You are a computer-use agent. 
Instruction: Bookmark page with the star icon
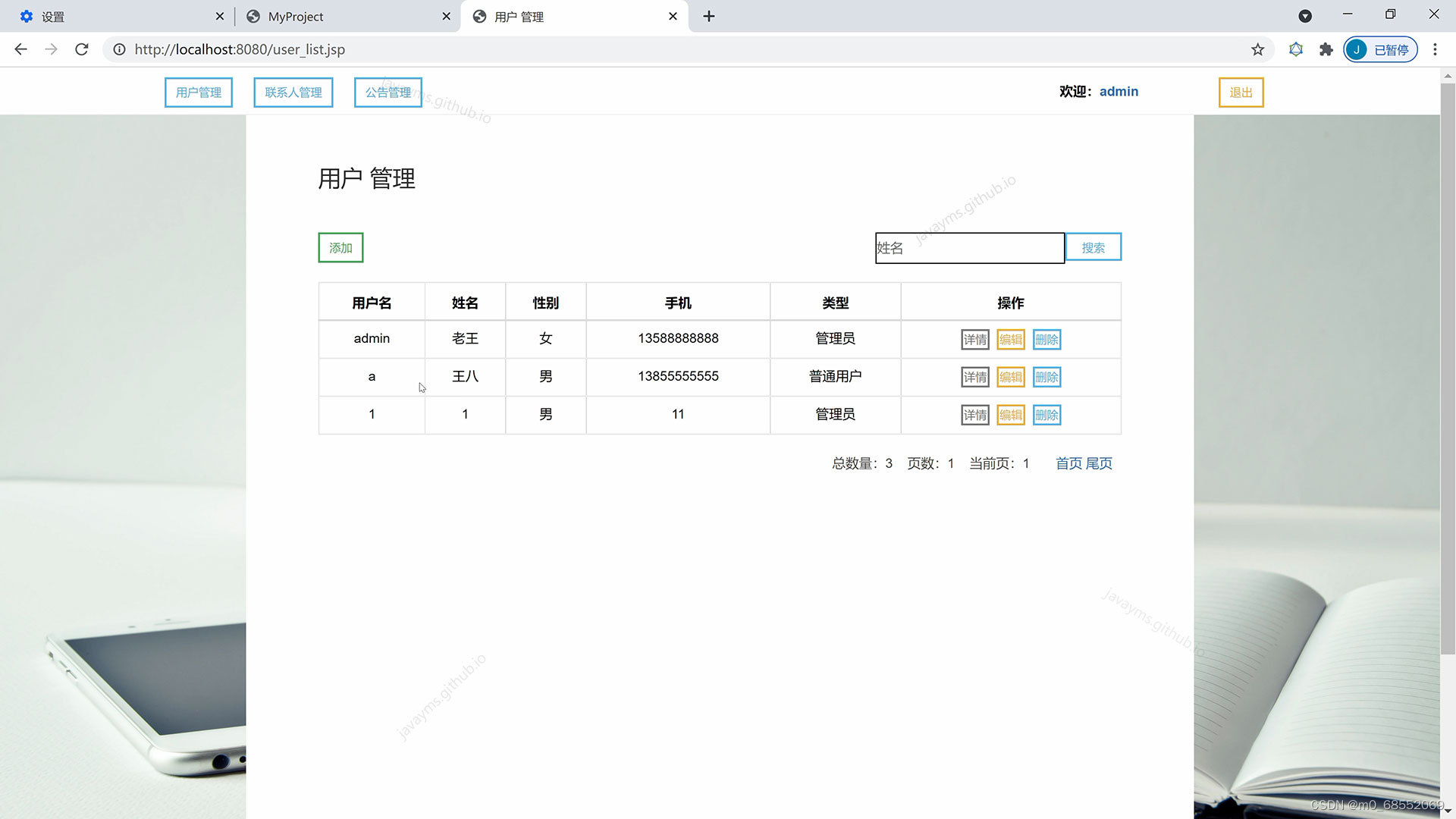click(1257, 49)
